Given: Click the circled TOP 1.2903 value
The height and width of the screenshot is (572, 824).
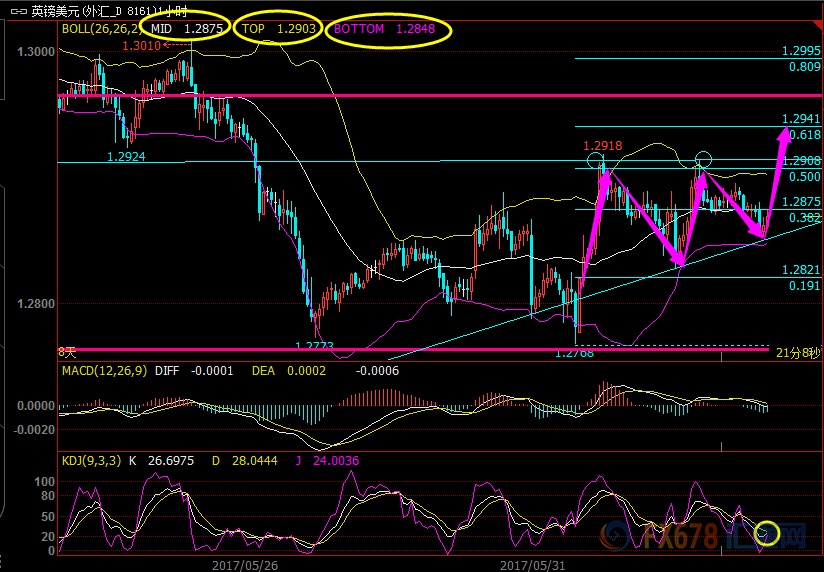Looking at the screenshot, I should (279, 29).
